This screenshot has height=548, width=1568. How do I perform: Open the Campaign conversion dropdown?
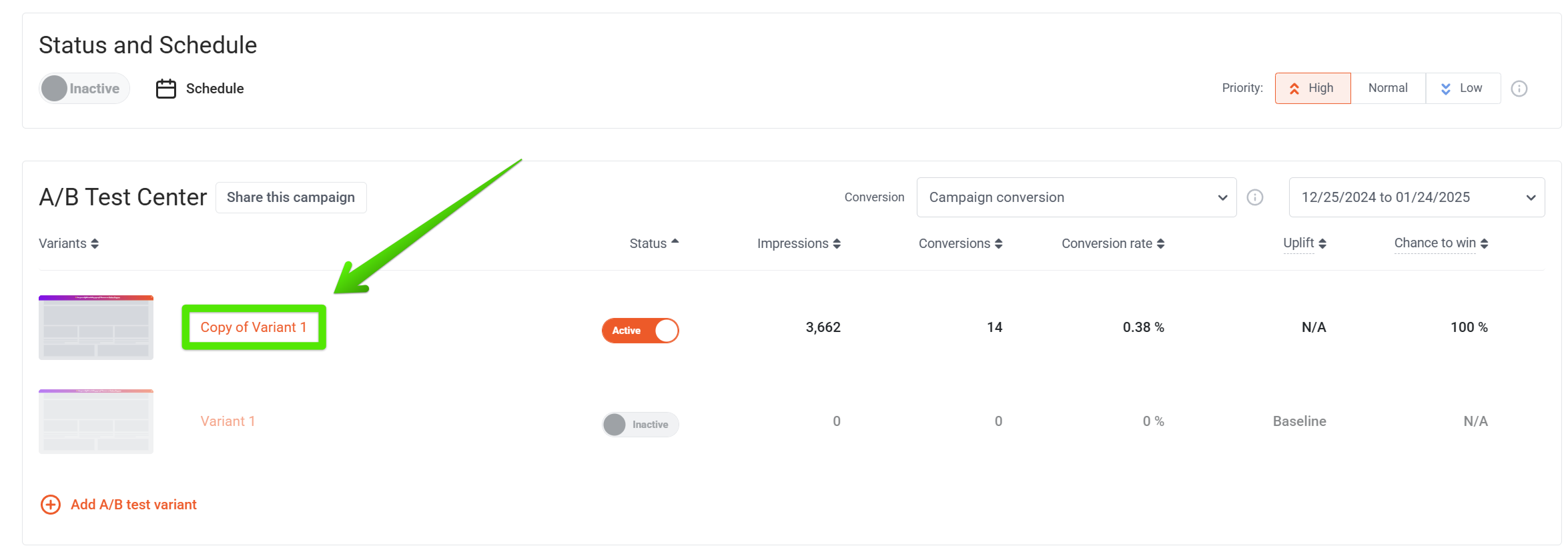(1076, 197)
